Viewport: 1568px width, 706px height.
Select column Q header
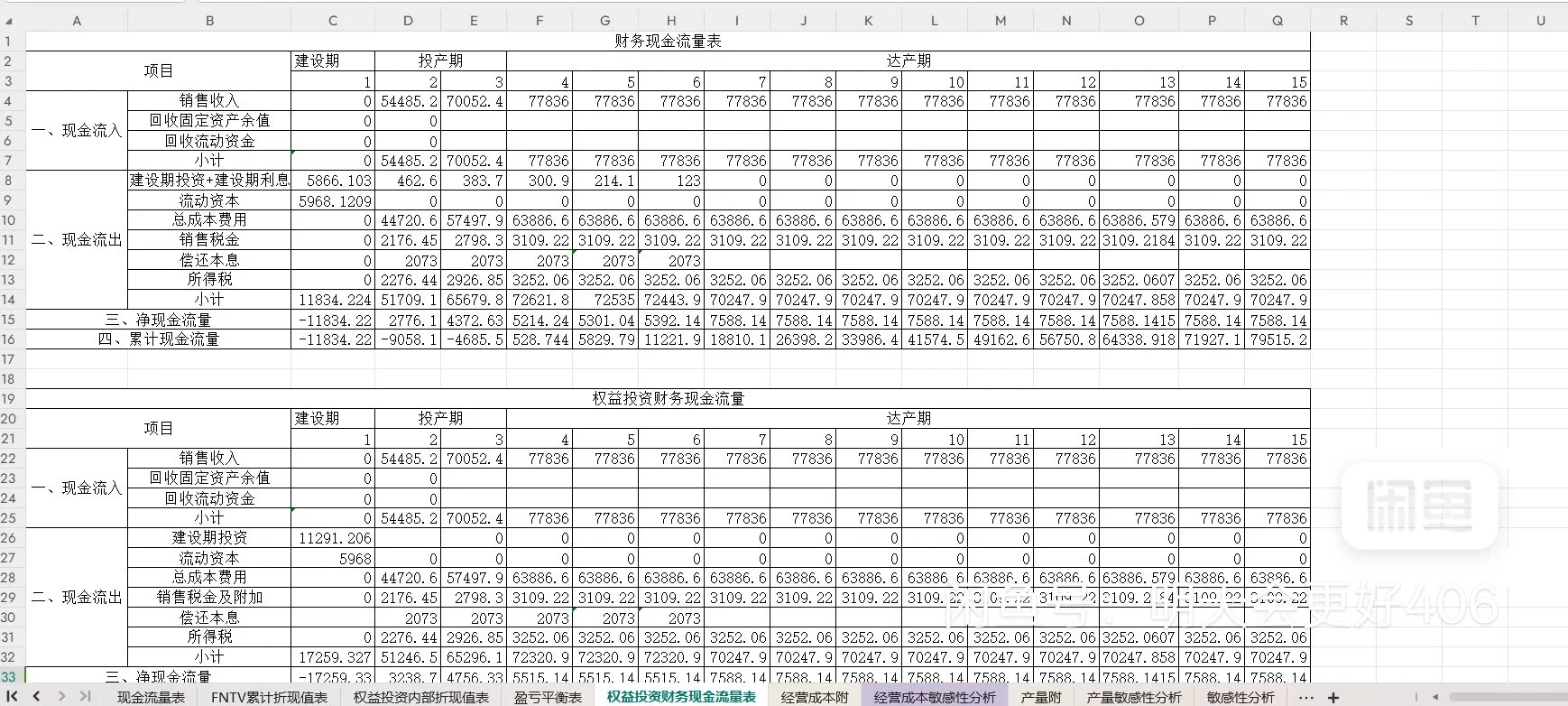click(1277, 20)
